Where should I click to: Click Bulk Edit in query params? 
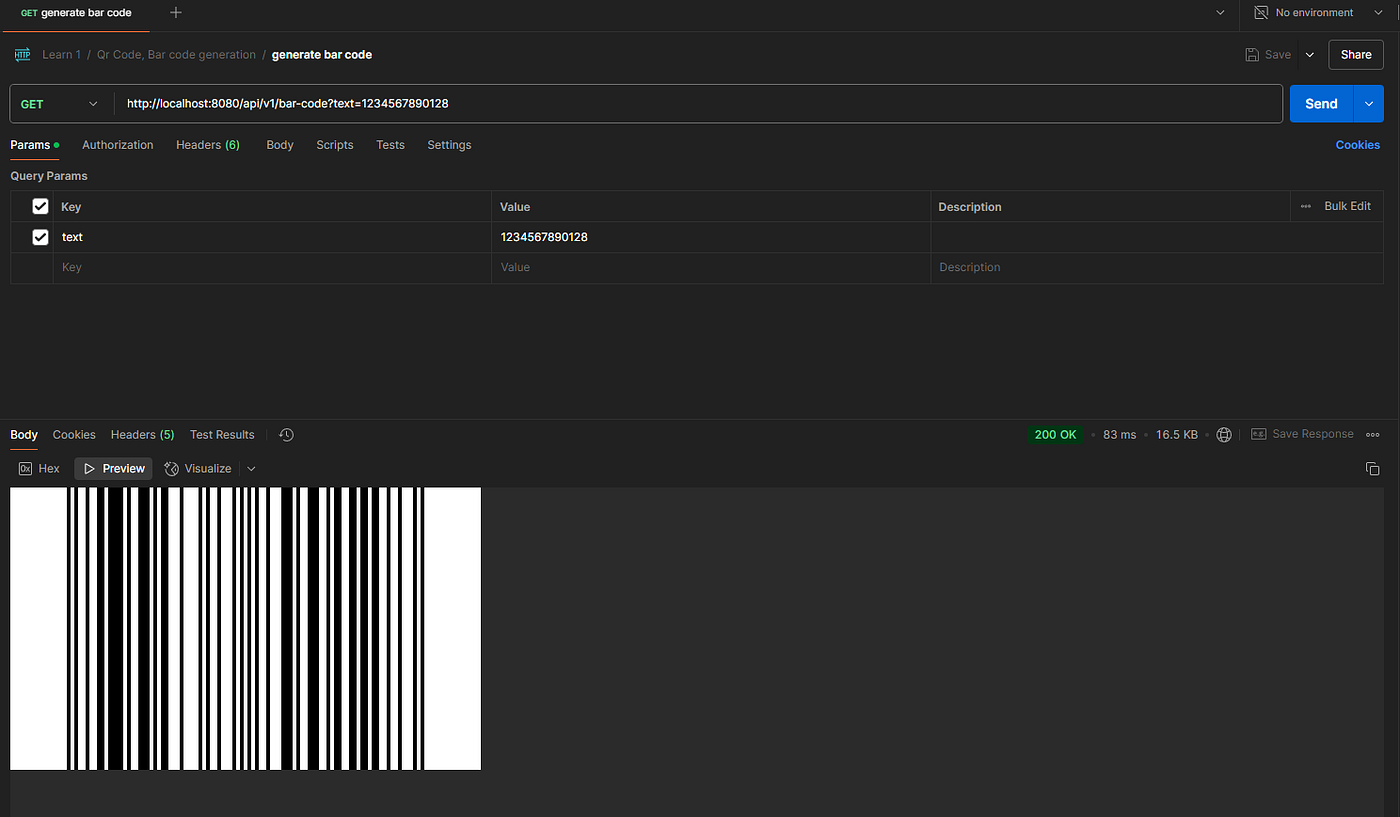(x=1347, y=206)
